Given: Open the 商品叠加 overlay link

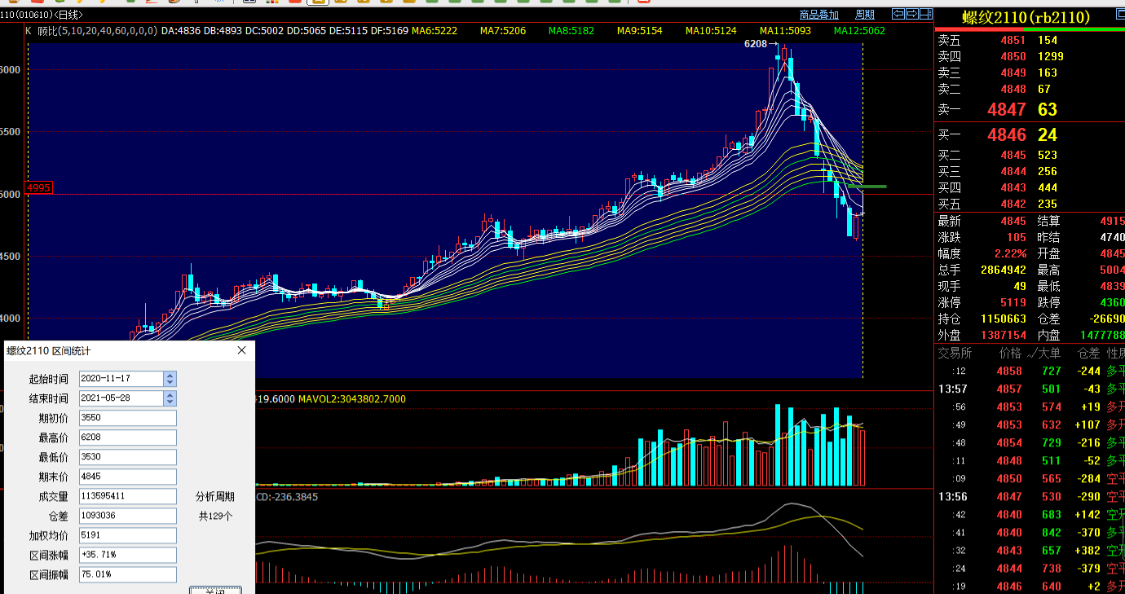Looking at the screenshot, I should tap(819, 14).
